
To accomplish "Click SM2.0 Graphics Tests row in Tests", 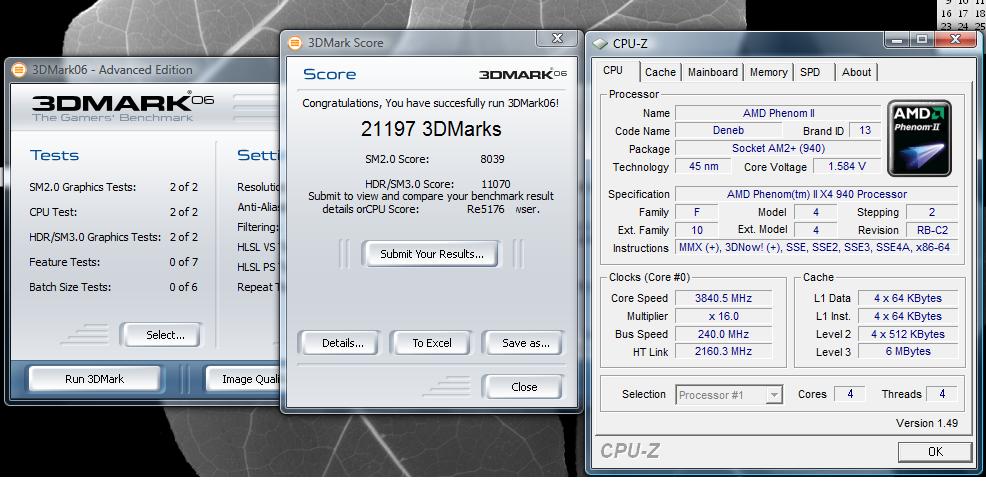I will tap(113, 188).
